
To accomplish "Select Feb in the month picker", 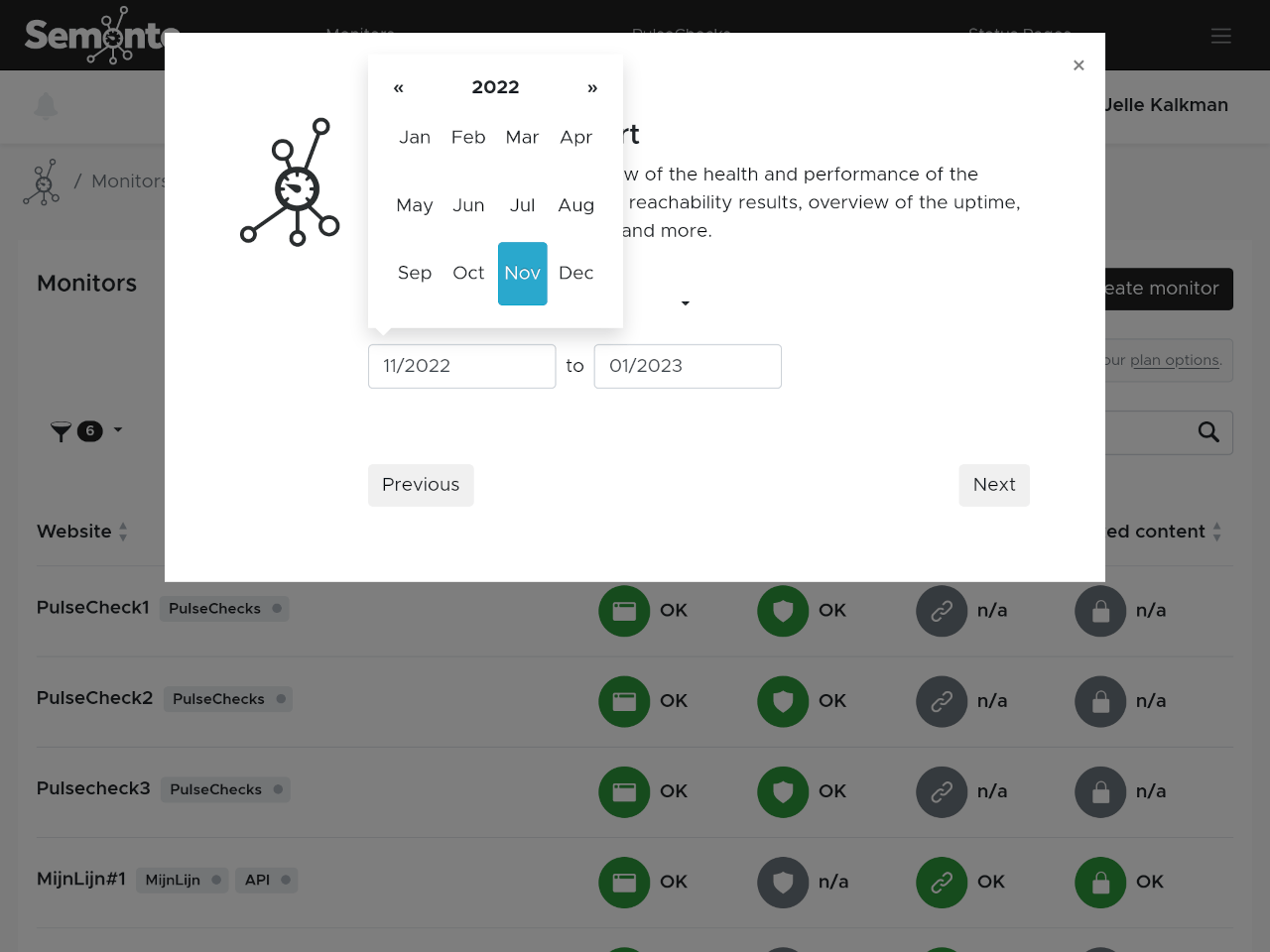I will click(468, 137).
